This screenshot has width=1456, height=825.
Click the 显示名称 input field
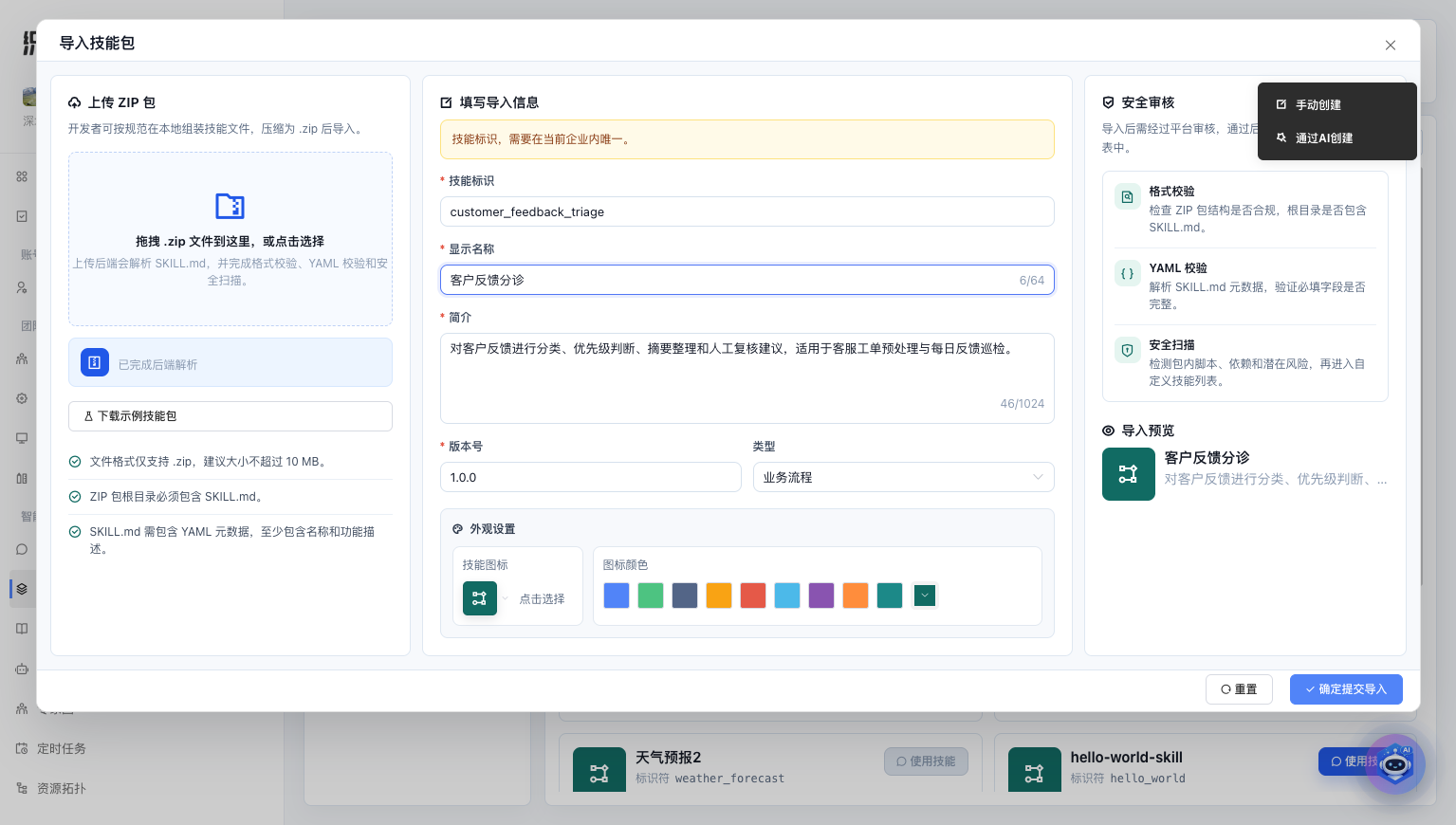(747, 280)
